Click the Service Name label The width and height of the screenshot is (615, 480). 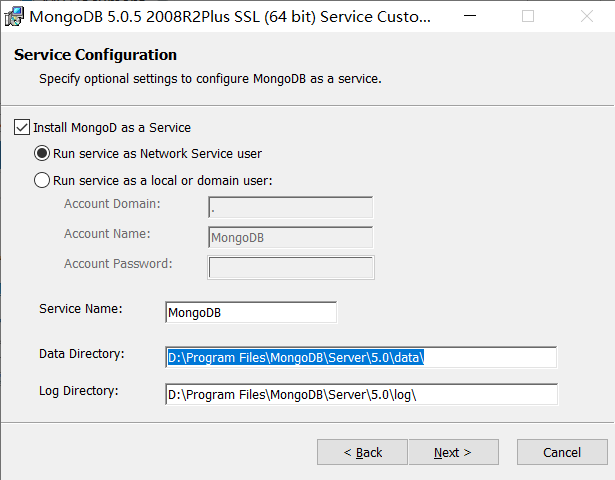(x=81, y=309)
